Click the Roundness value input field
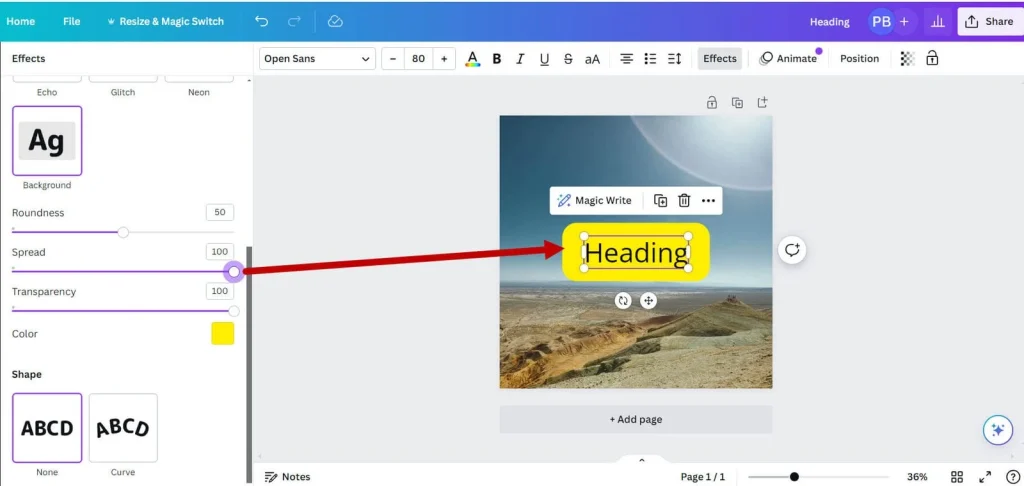The image size is (1024, 486). [x=219, y=213]
